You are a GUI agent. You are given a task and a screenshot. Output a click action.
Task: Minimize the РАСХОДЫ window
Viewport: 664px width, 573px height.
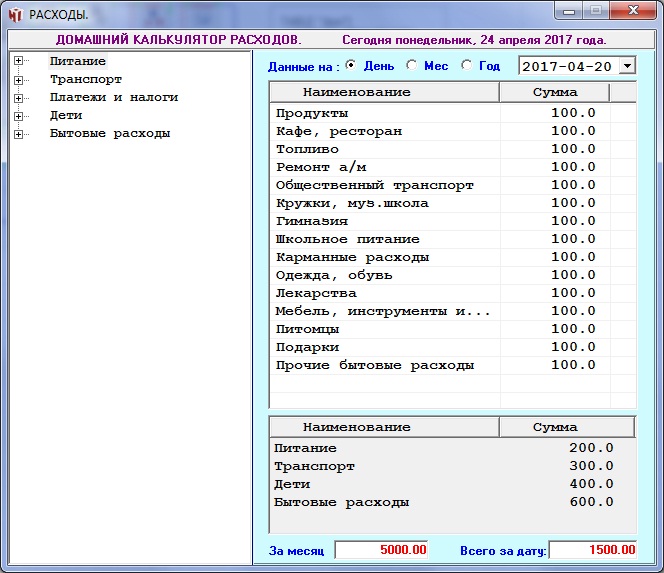[569, 11]
